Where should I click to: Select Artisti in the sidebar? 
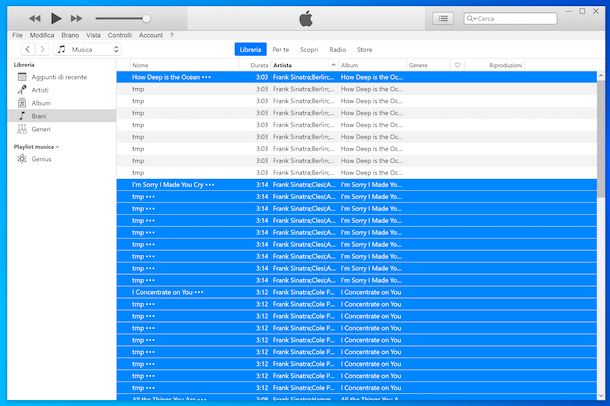click(62, 90)
